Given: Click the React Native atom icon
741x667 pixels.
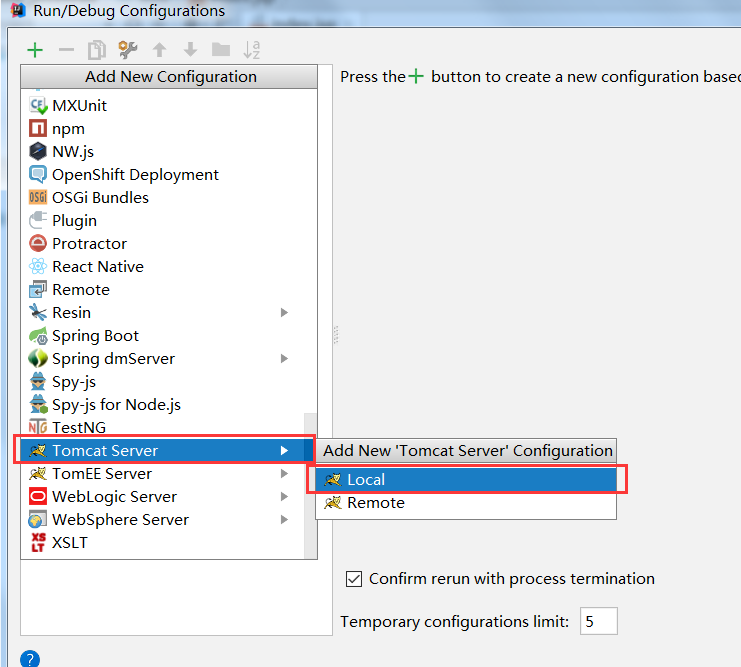Looking at the screenshot, I should click(38, 267).
